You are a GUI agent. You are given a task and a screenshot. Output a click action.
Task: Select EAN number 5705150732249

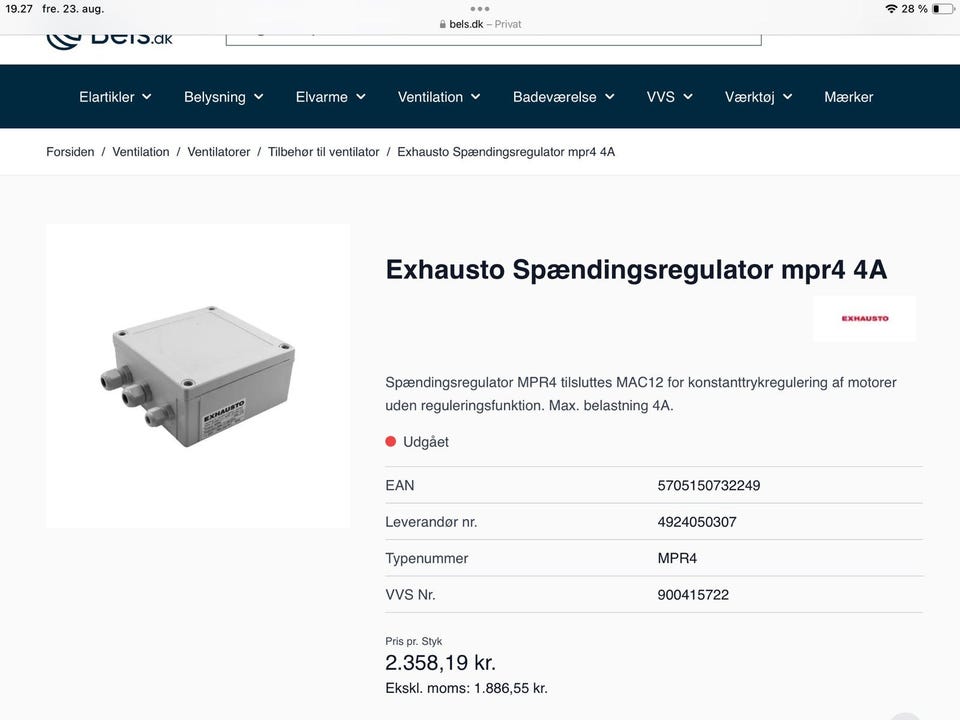tap(709, 486)
